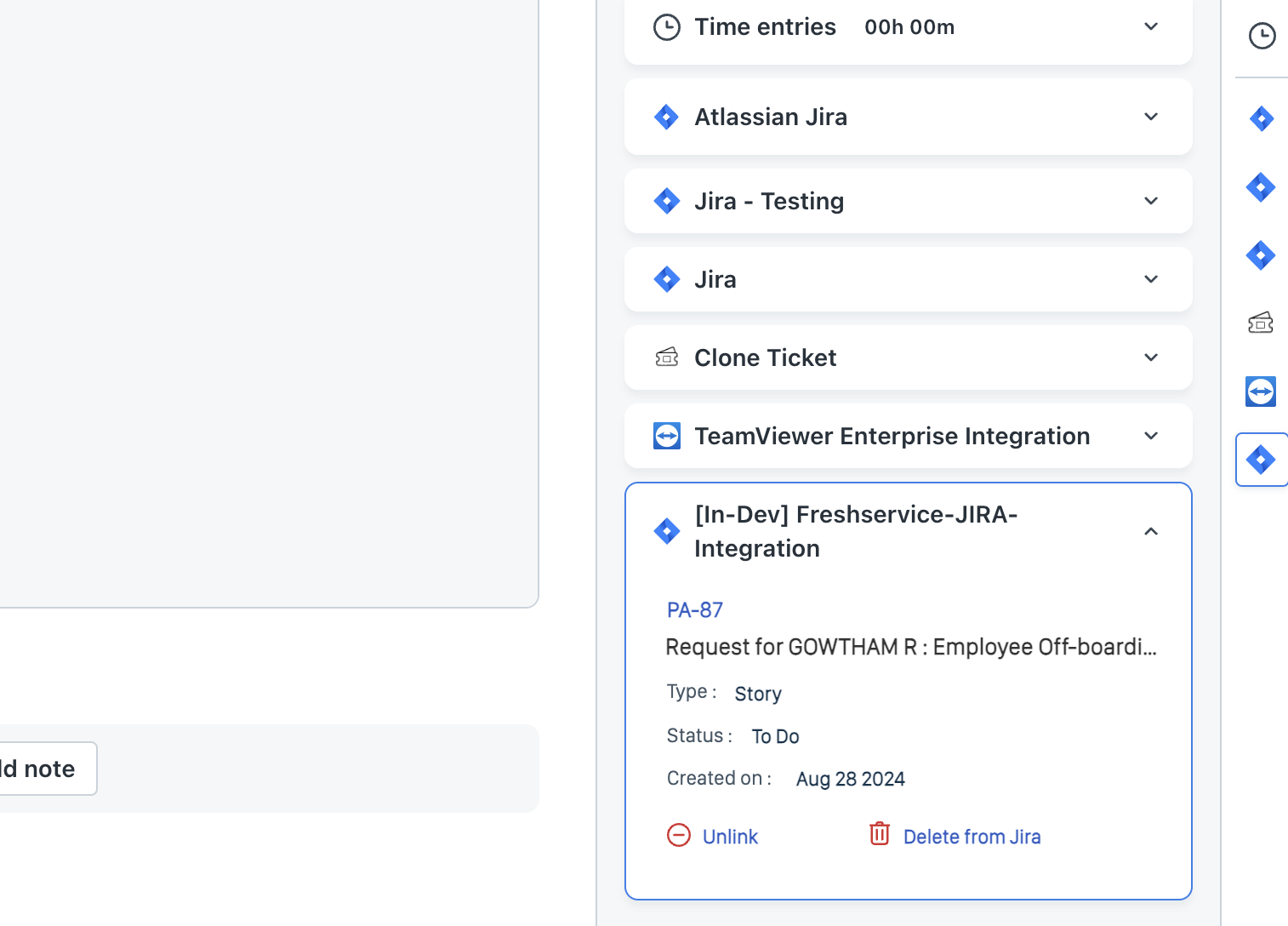Select the highlighted Jira icon in the sidebar
Image resolution: width=1288 pixels, height=926 pixels.
pos(1261,460)
